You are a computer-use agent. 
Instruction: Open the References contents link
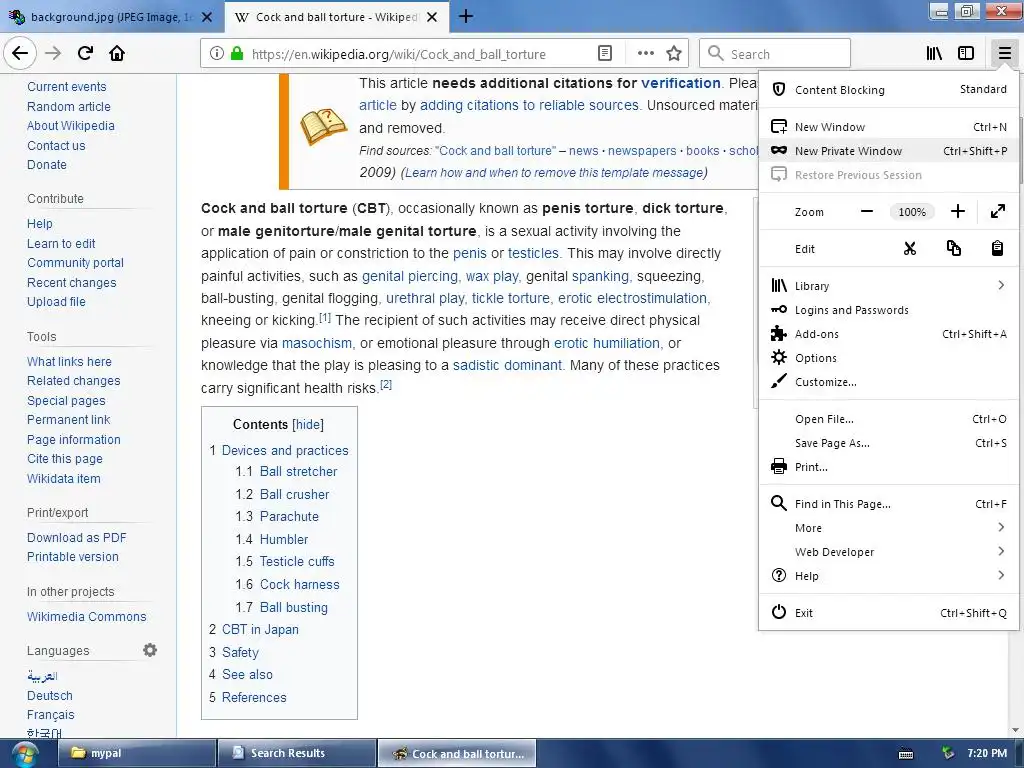point(254,697)
